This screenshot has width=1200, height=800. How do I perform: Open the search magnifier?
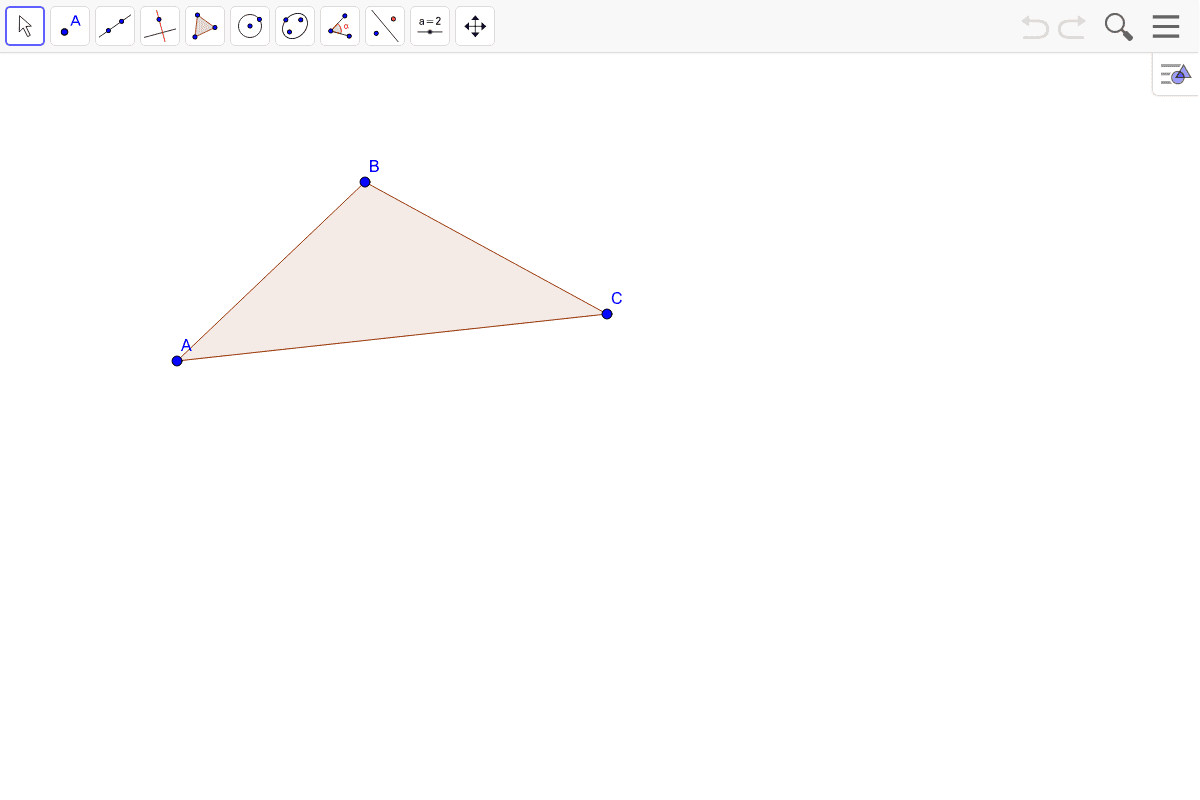point(1119,27)
